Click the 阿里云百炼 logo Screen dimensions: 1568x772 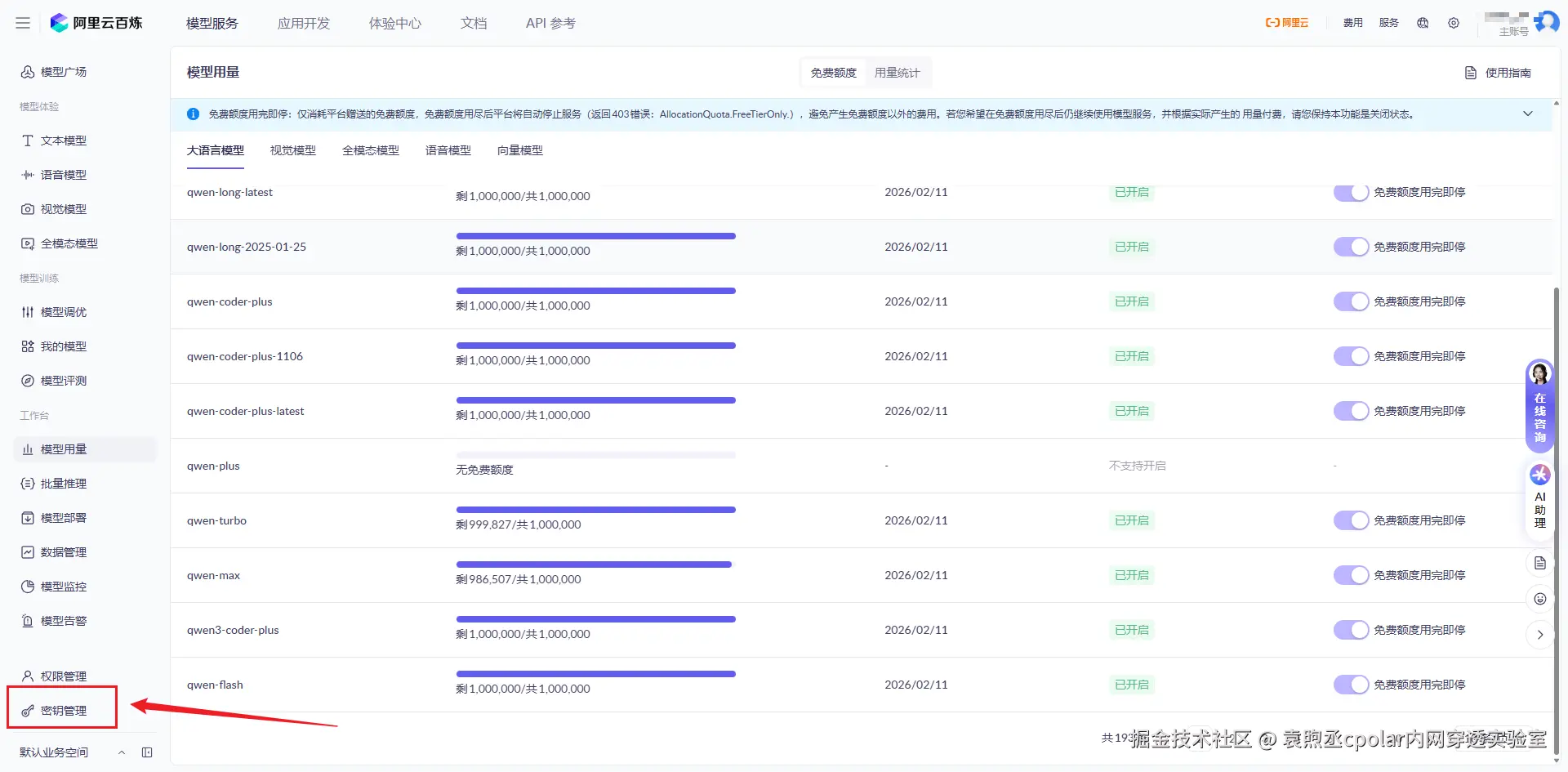96,23
